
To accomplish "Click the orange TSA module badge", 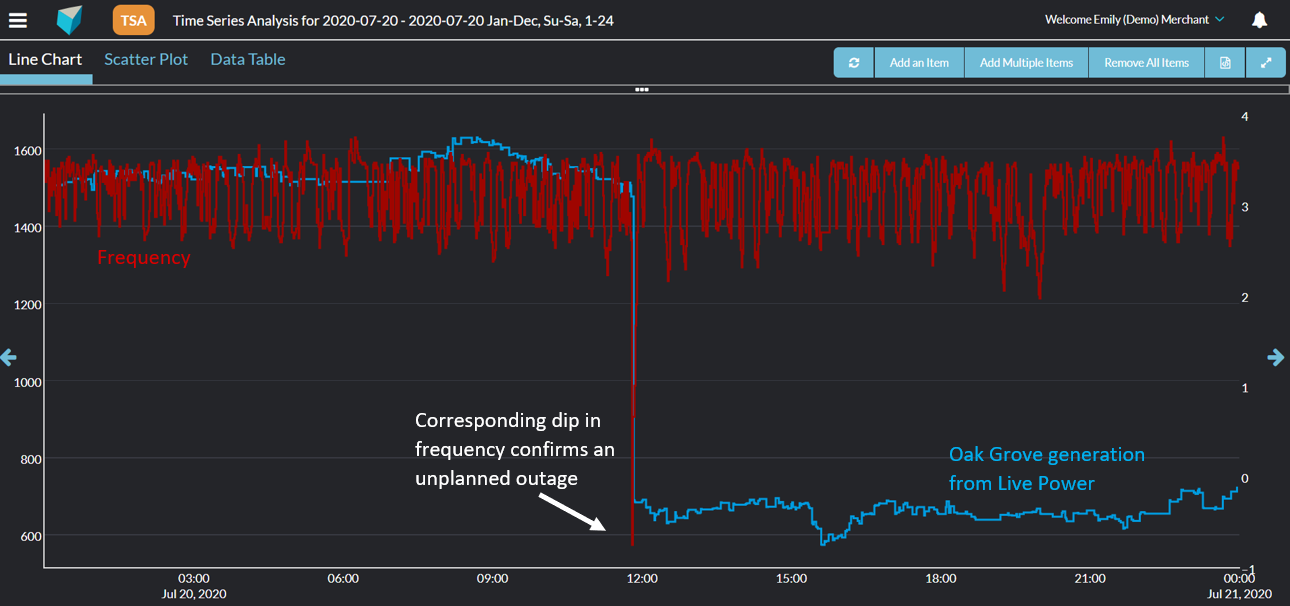I will [133, 20].
